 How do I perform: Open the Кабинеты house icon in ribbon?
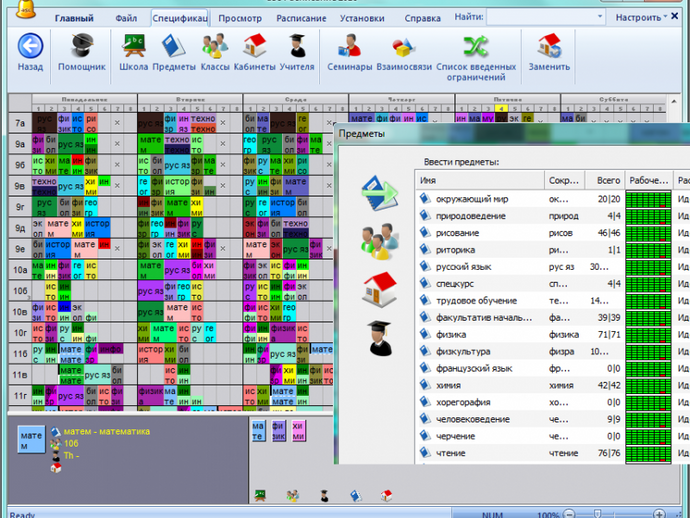pos(255,46)
